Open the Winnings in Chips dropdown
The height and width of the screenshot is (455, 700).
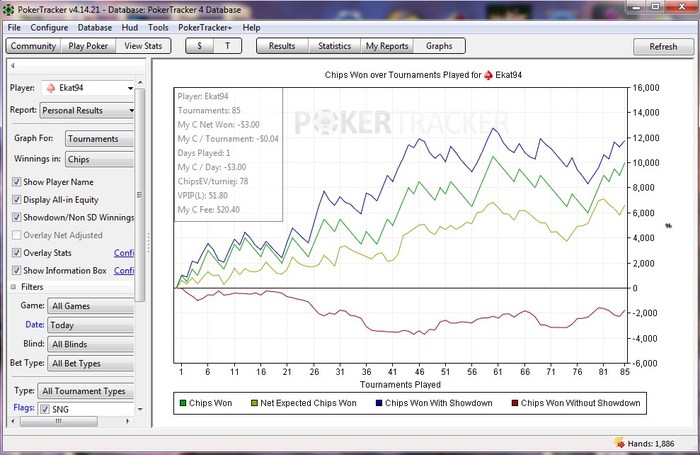point(100,159)
